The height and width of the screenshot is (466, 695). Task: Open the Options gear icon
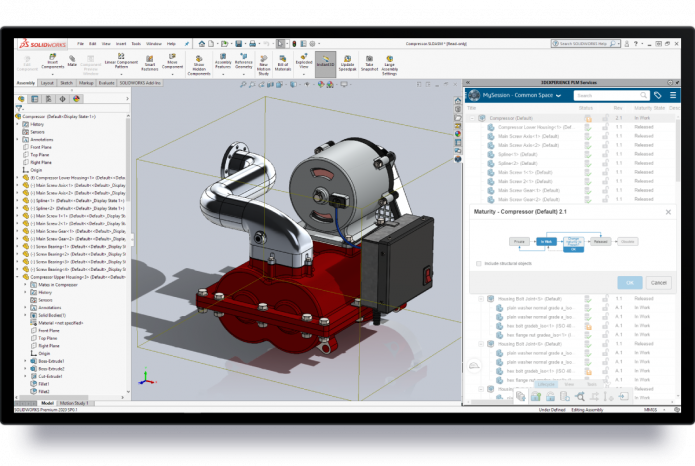[x=312, y=43]
